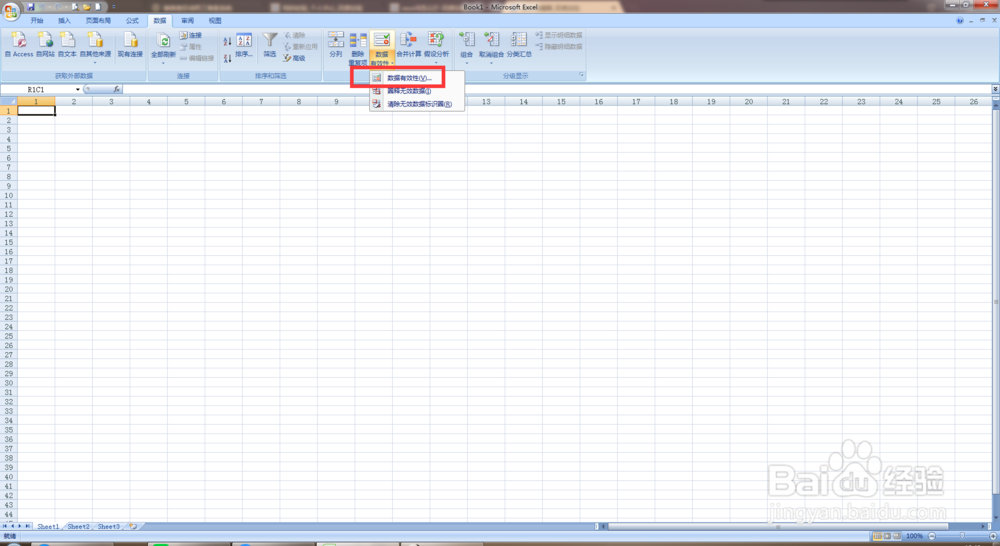This screenshot has height=546, width=1000.
Task: Click the Office button
Action: tap(11, 11)
